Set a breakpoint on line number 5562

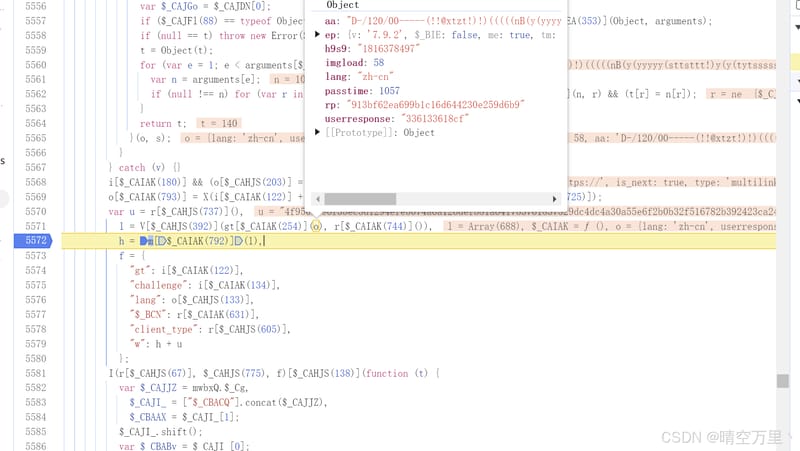tap(36, 94)
